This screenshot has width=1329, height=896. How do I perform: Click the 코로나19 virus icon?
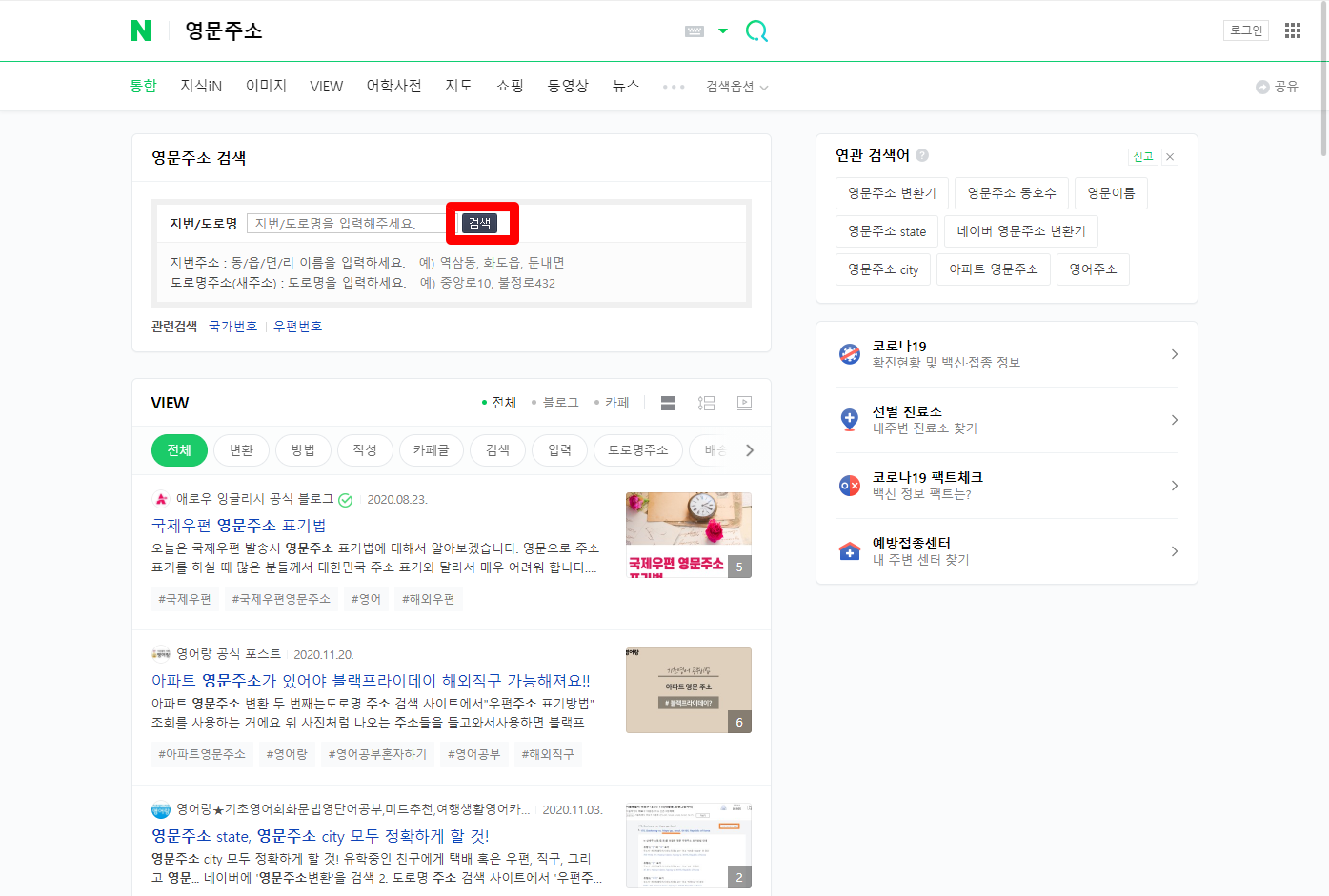point(850,354)
